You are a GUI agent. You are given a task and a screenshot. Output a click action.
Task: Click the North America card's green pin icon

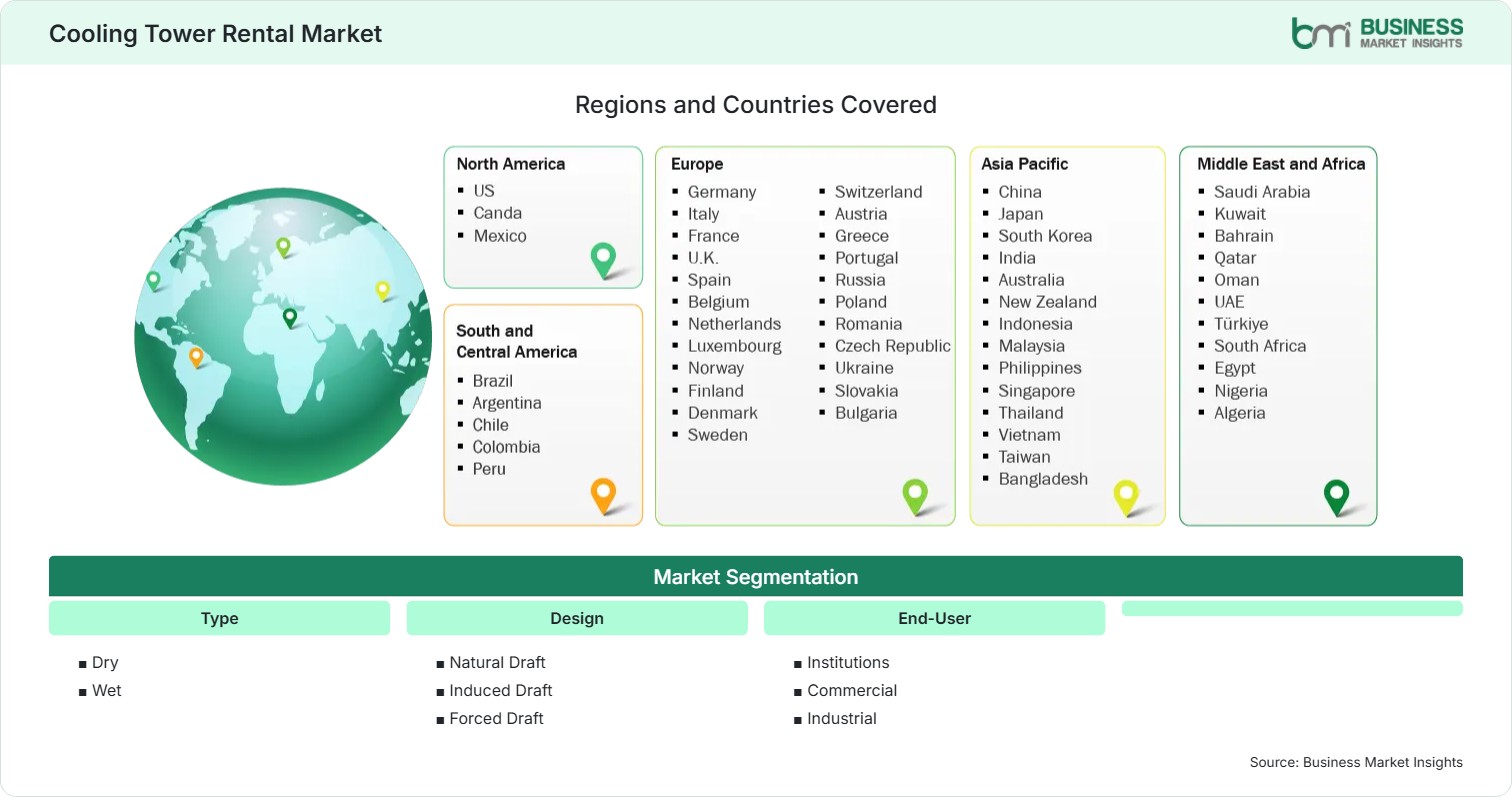tap(603, 260)
